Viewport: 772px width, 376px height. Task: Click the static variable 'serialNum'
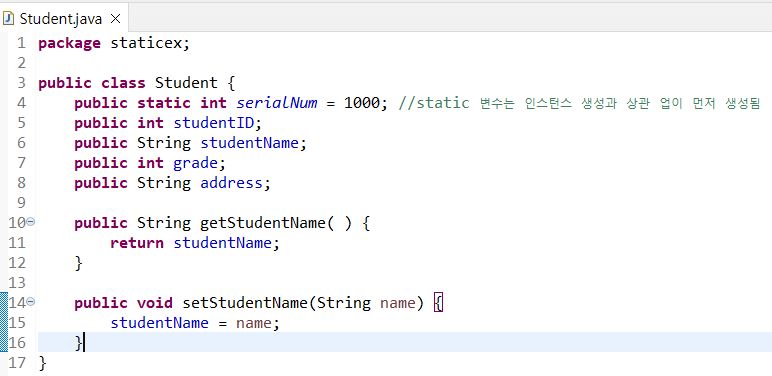pos(277,103)
